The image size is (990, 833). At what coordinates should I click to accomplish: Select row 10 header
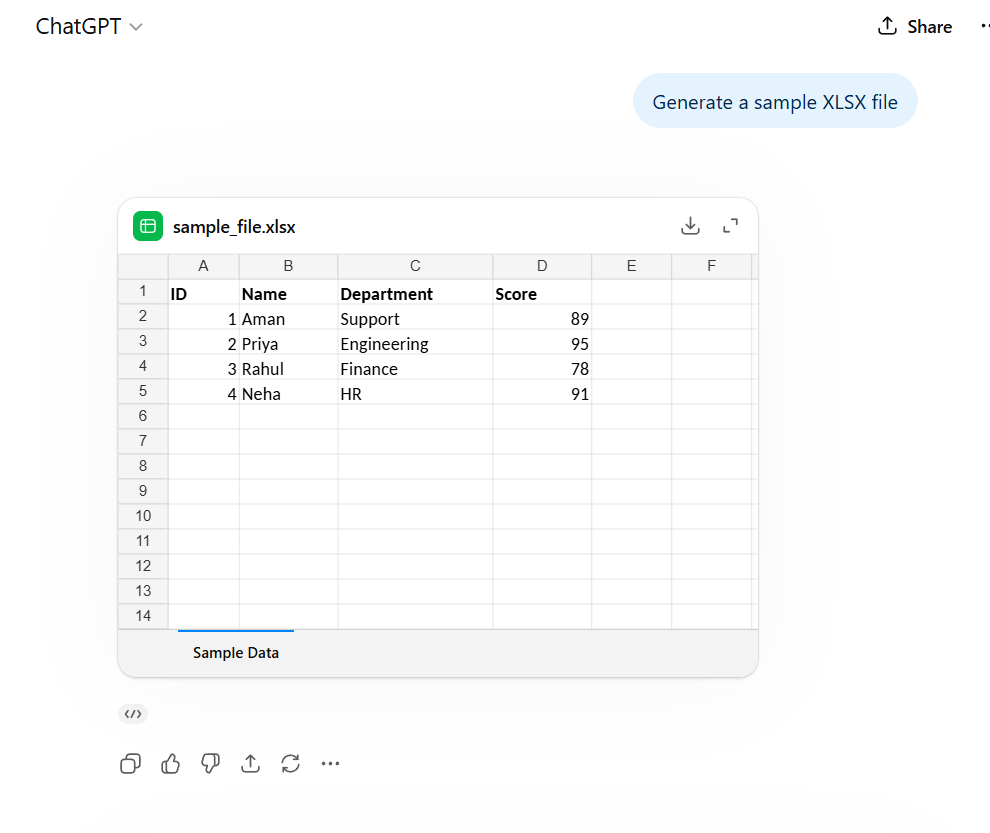143,516
